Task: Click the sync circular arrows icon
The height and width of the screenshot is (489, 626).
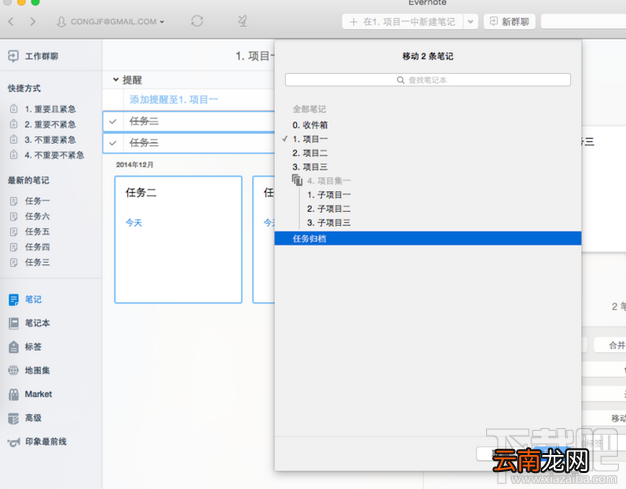Action: pos(197,21)
